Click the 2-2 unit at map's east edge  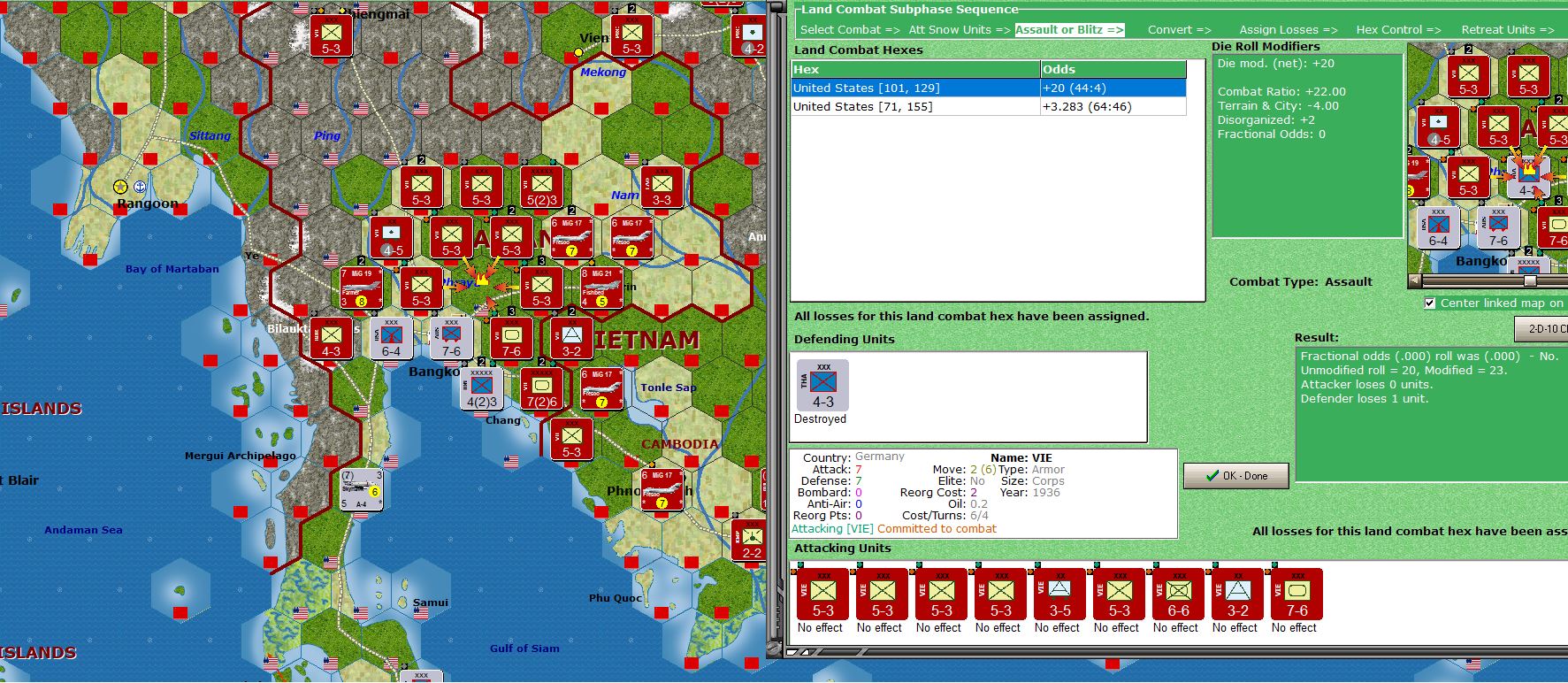(x=750, y=540)
